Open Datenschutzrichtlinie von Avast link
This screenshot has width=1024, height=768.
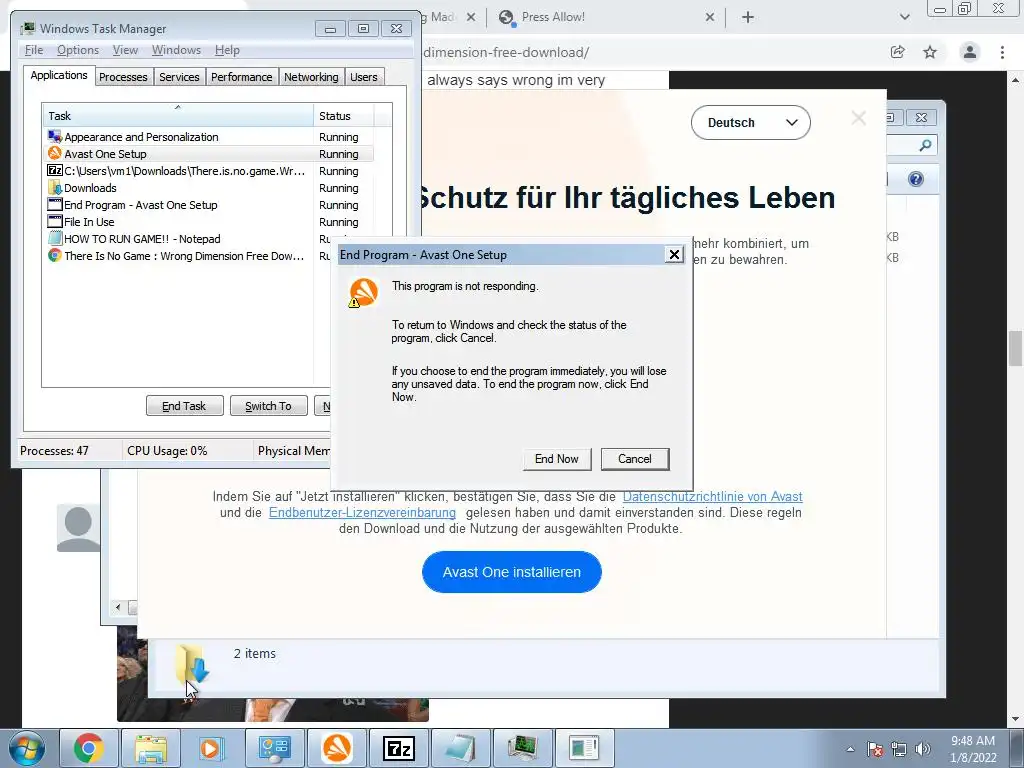coord(712,496)
